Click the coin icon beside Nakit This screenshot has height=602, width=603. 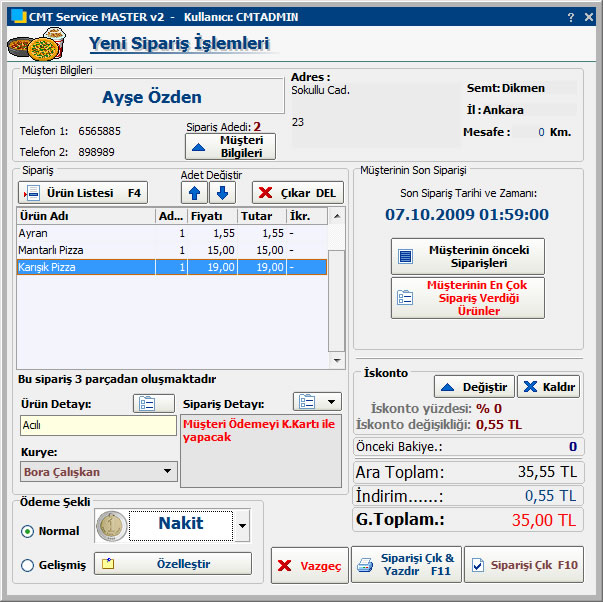click(111, 524)
